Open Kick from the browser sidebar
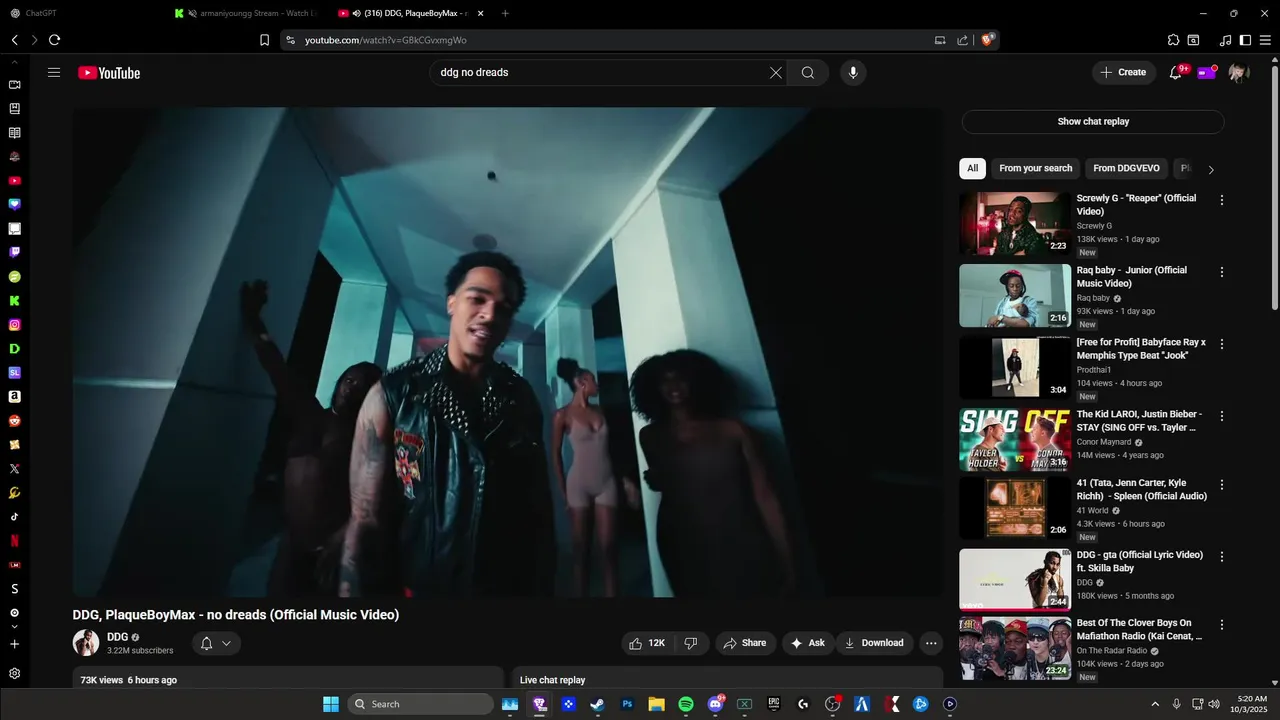The image size is (1280, 720). 14,301
